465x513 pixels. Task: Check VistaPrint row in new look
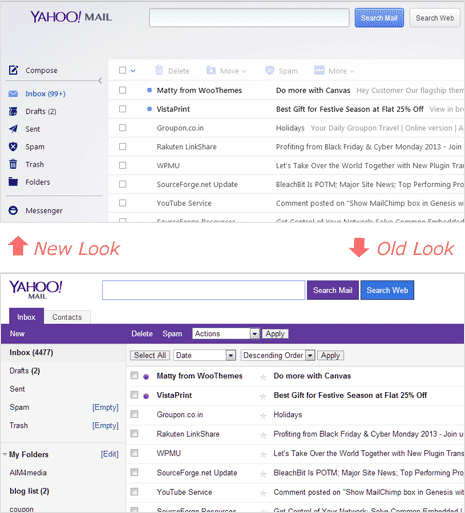click(x=123, y=109)
